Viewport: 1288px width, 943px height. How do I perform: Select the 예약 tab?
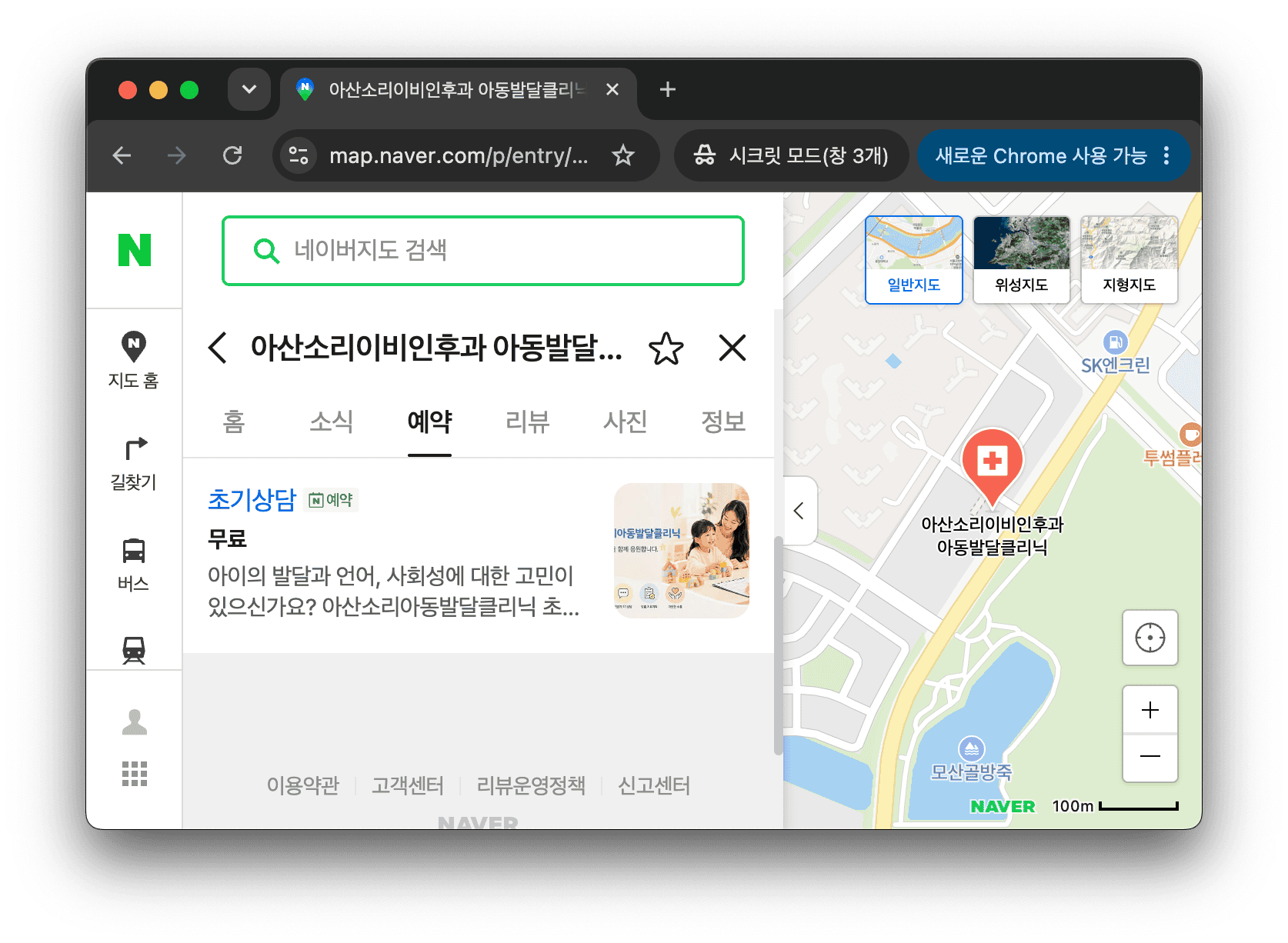(x=429, y=422)
